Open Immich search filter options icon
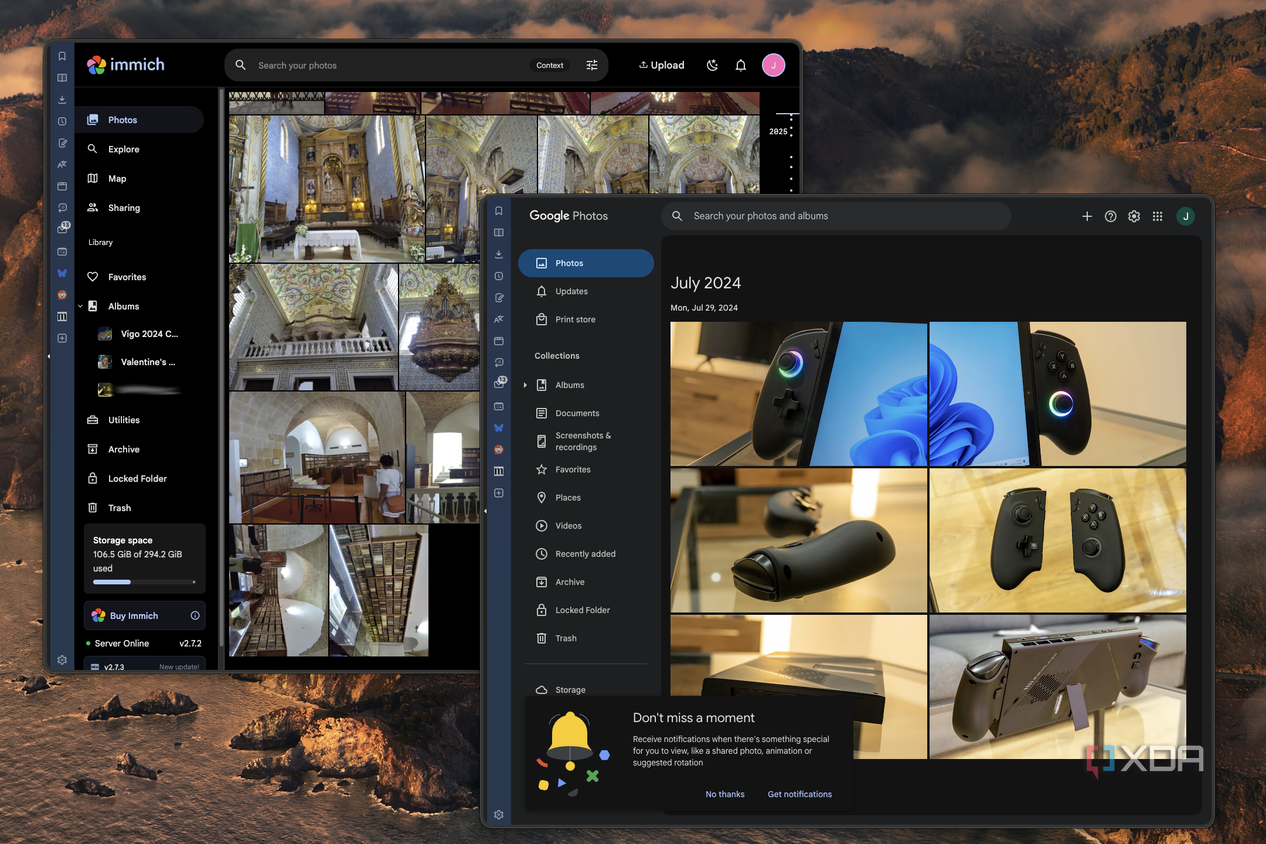The height and width of the screenshot is (844, 1266). (592, 65)
